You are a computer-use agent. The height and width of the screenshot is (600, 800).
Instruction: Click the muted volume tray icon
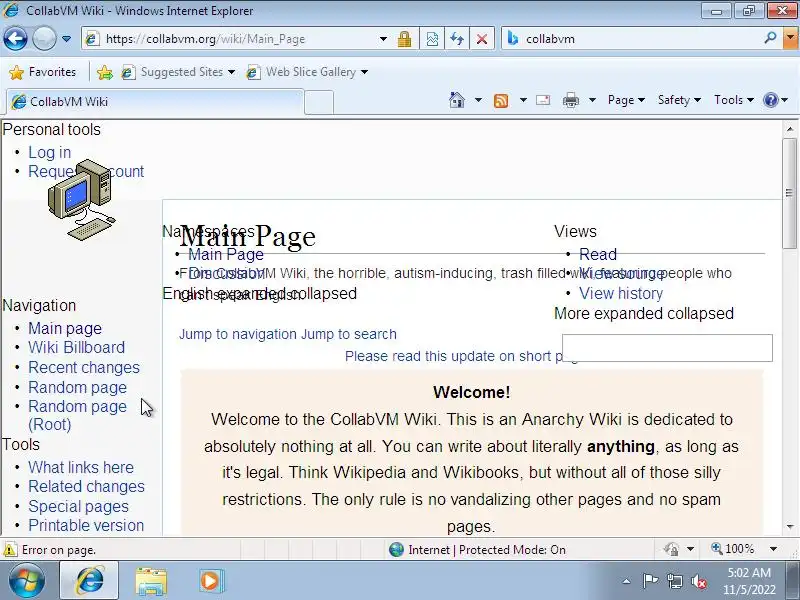699,581
